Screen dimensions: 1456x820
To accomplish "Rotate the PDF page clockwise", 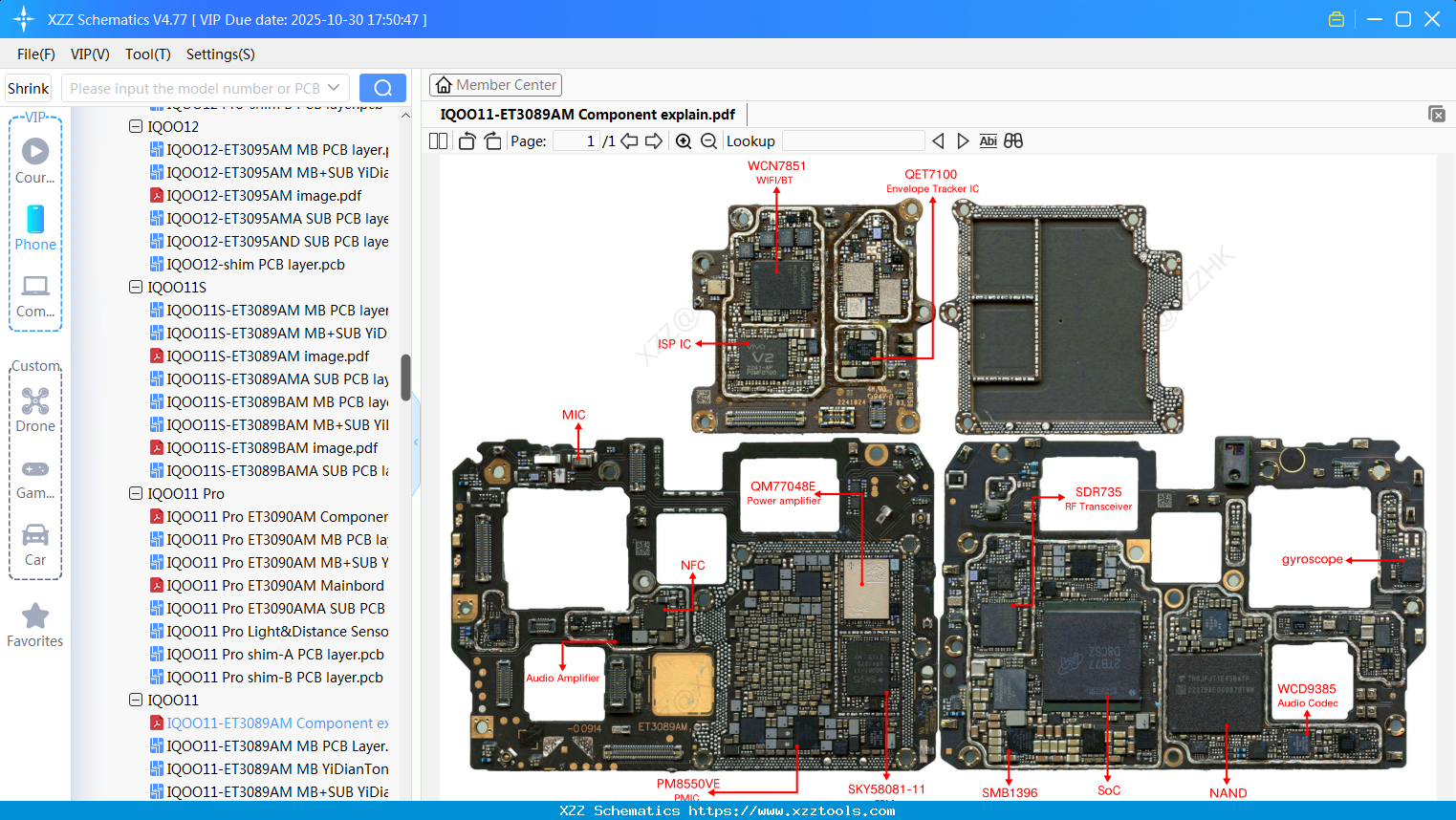I will 492,140.
